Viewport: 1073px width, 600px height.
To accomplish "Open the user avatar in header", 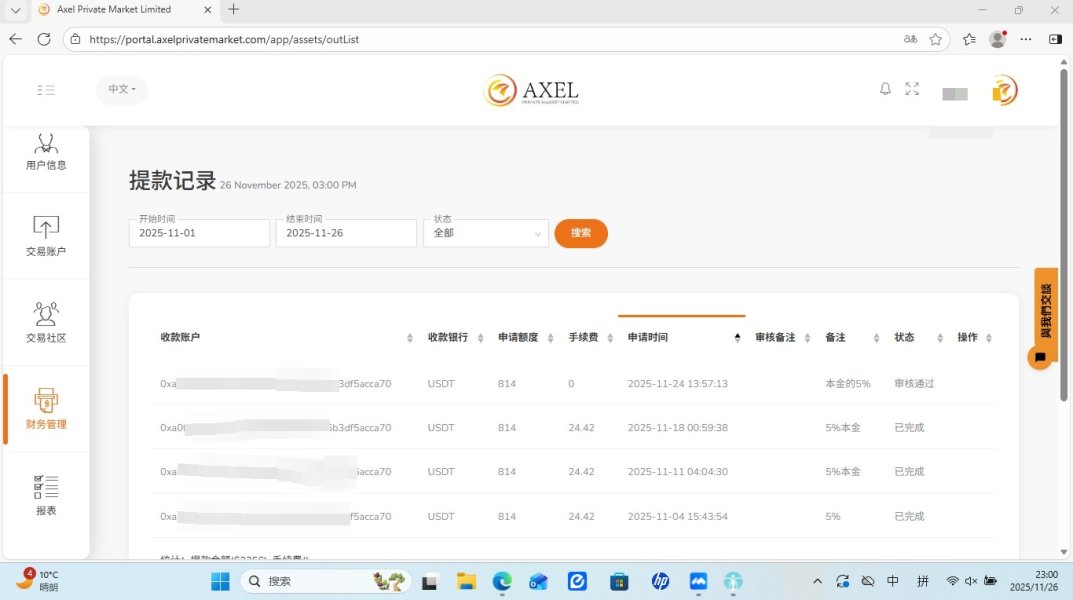I will tap(1004, 91).
